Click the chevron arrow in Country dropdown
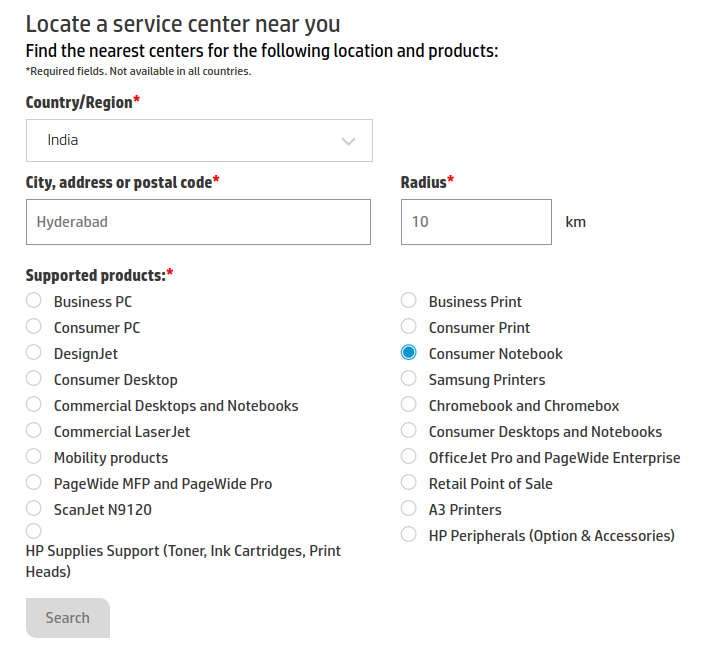This screenshot has width=714, height=648. click(348, 141)
